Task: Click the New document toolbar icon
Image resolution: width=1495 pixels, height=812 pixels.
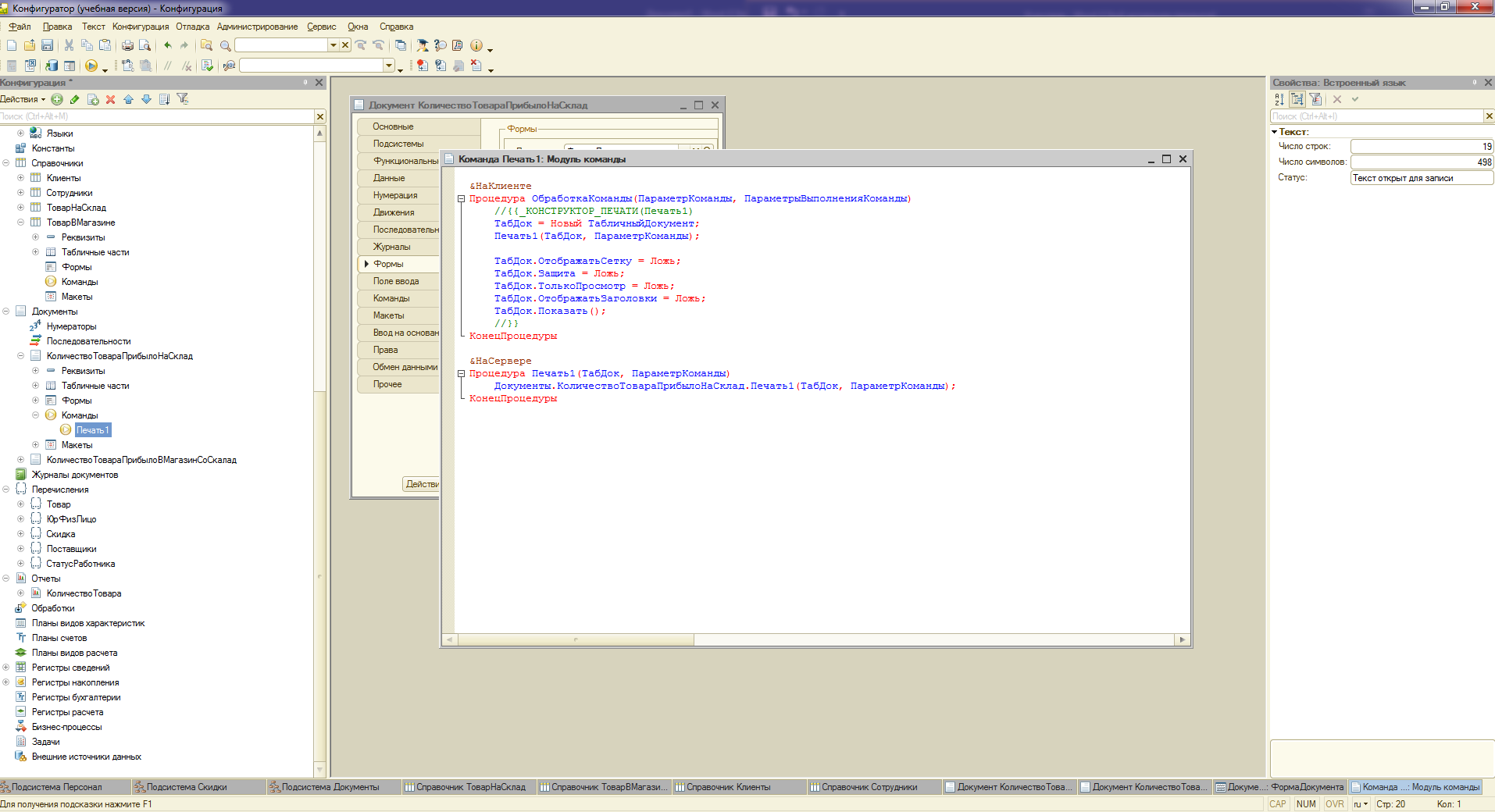Action: 12,45
